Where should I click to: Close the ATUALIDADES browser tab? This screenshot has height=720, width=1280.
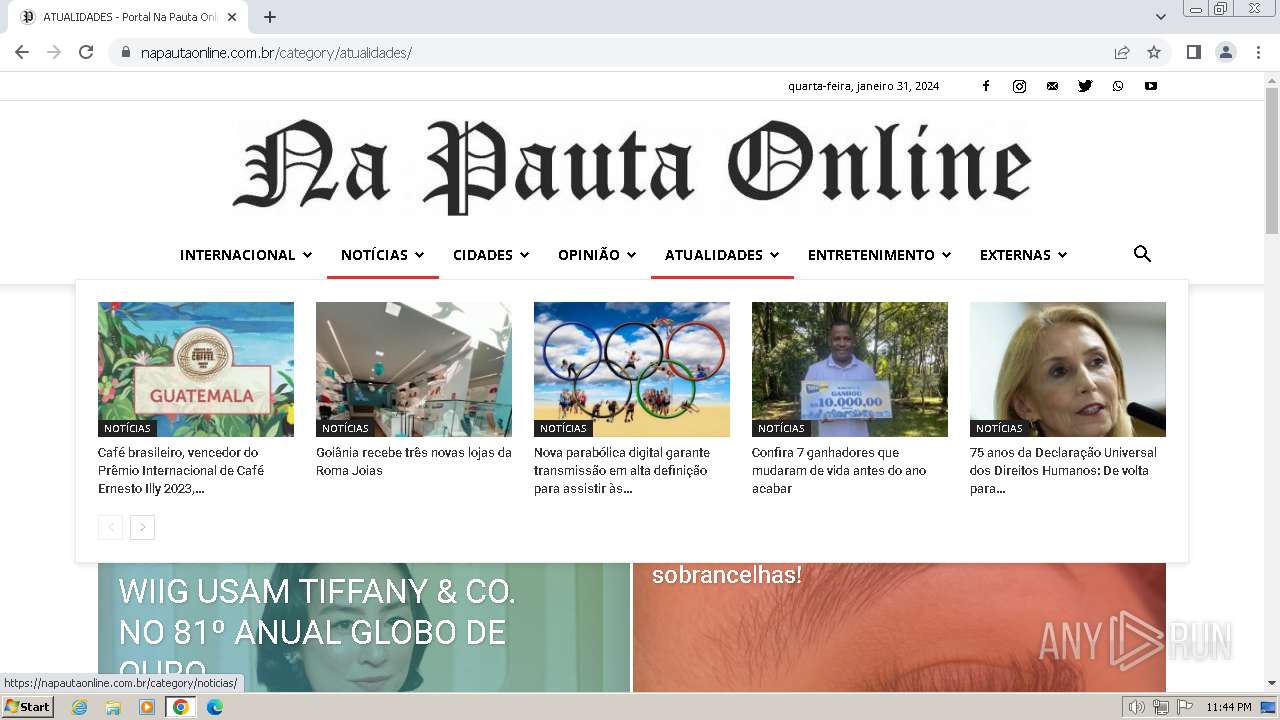pos(232,17)
